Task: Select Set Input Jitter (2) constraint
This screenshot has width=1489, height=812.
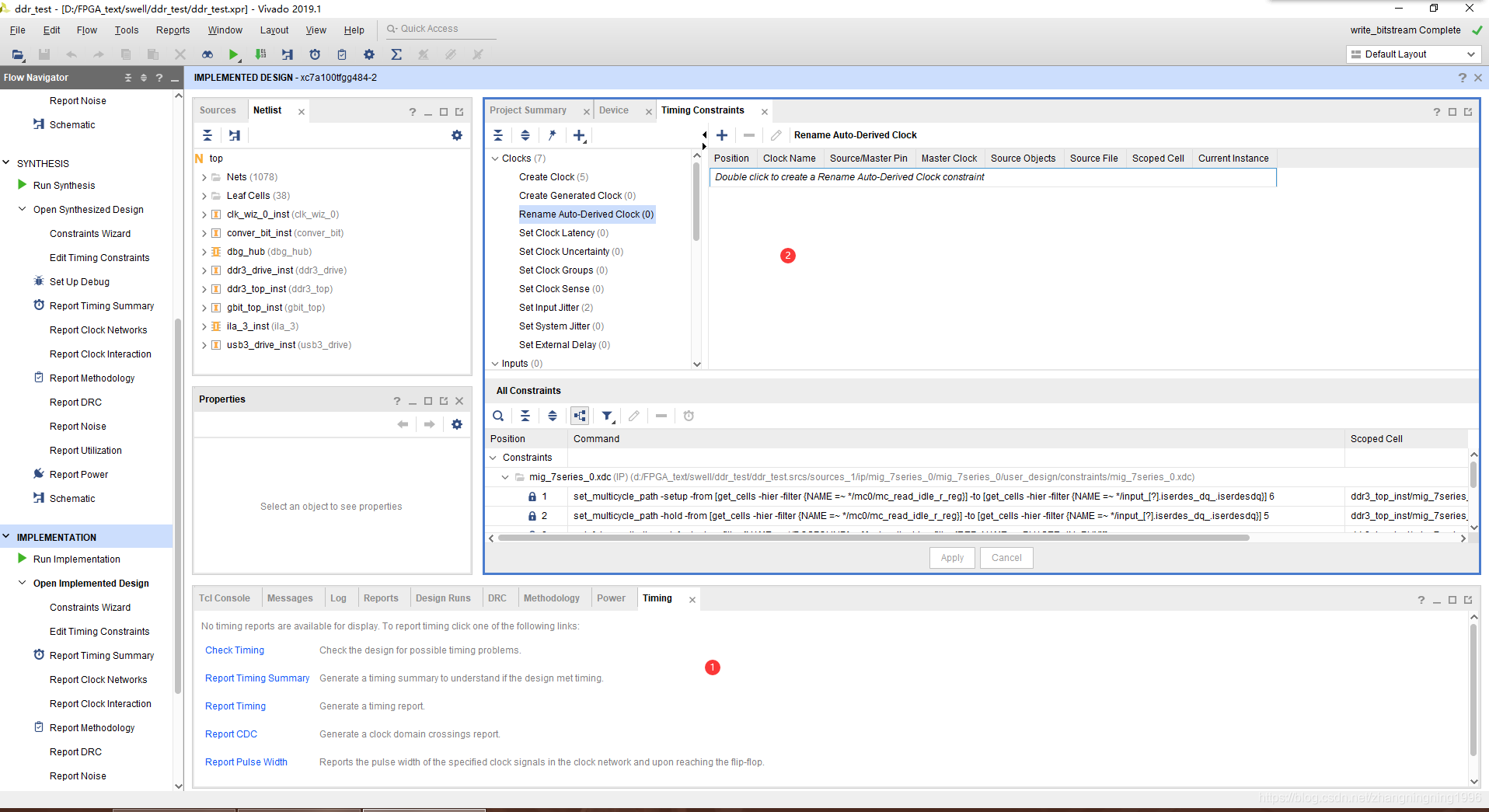Action: coord(556,308)
